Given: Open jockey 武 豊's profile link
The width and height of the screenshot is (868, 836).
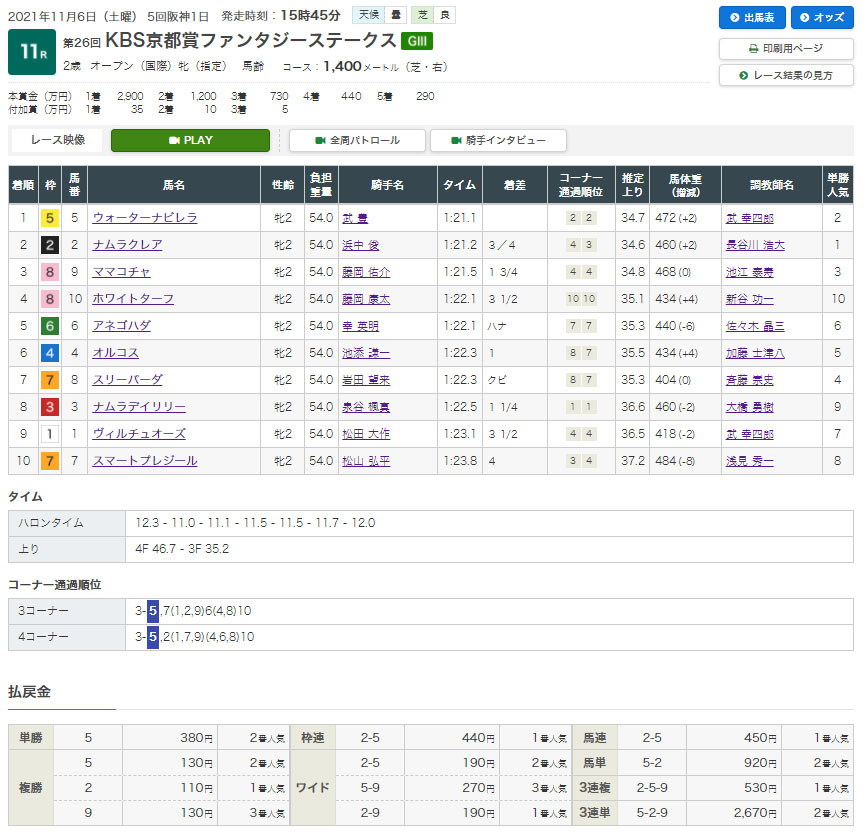Looking at the screenshot, I should (x=354, y=218).
